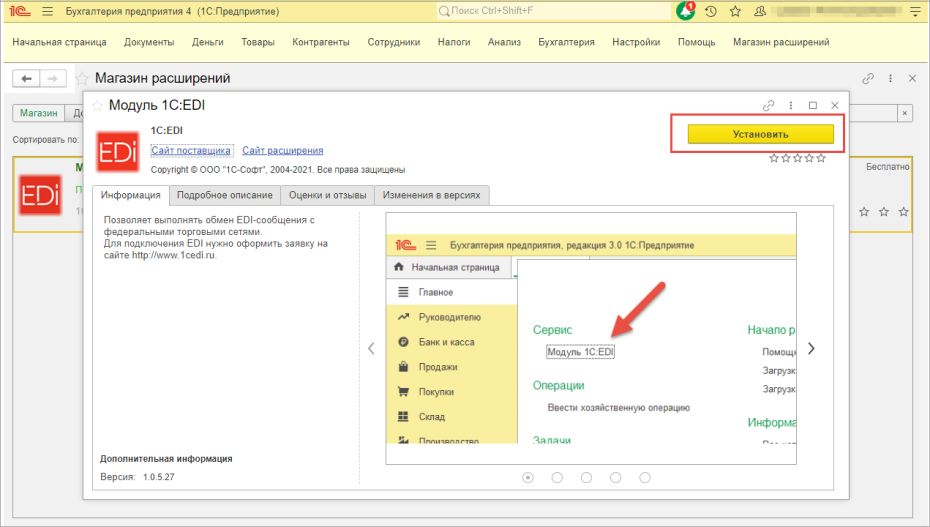Copy link of Модуль 1C:EDI dialog
This screenshot has height=527, width=930.
(769, 106)
